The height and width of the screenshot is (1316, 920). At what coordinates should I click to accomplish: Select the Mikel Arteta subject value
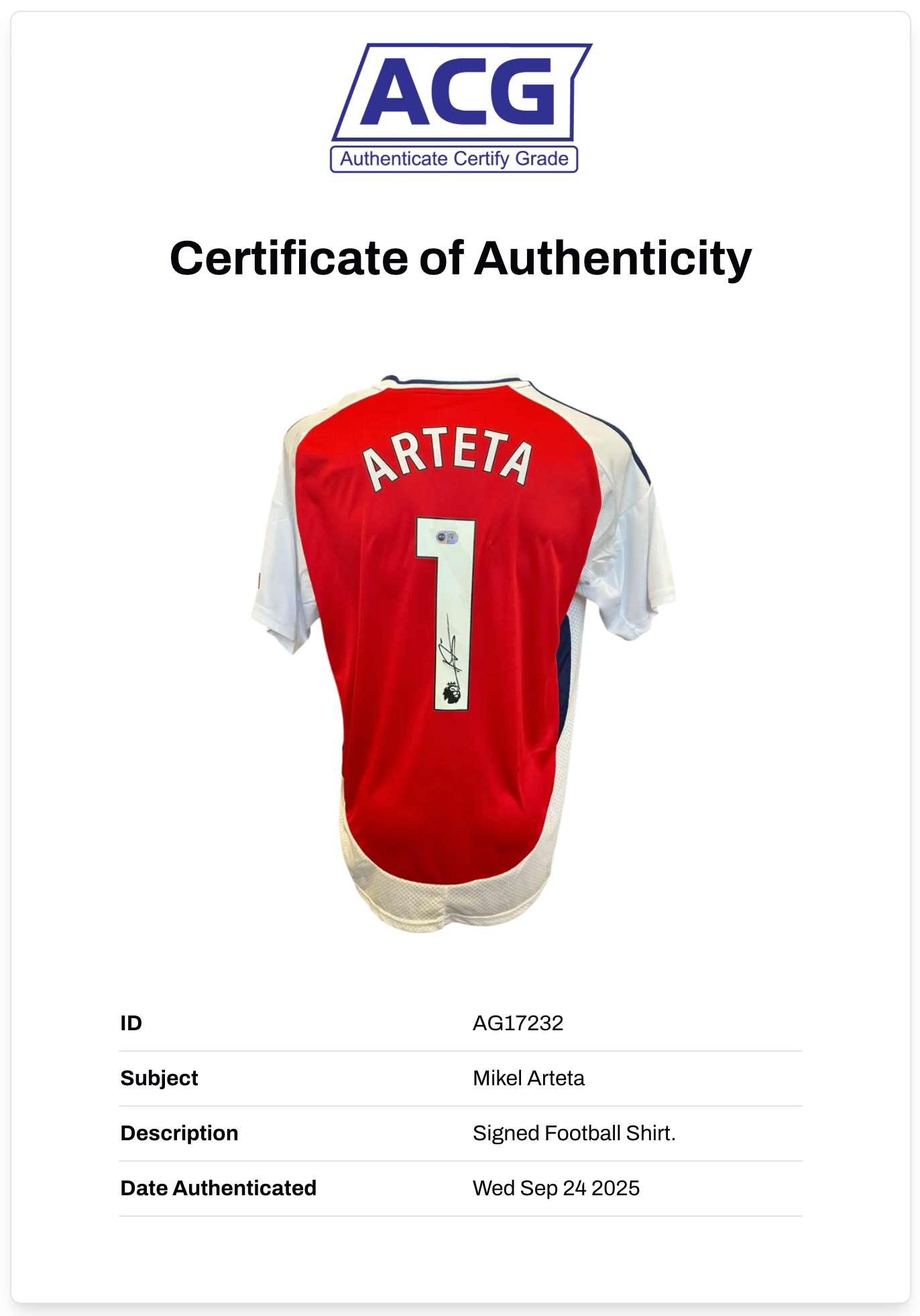(528, 1078)
